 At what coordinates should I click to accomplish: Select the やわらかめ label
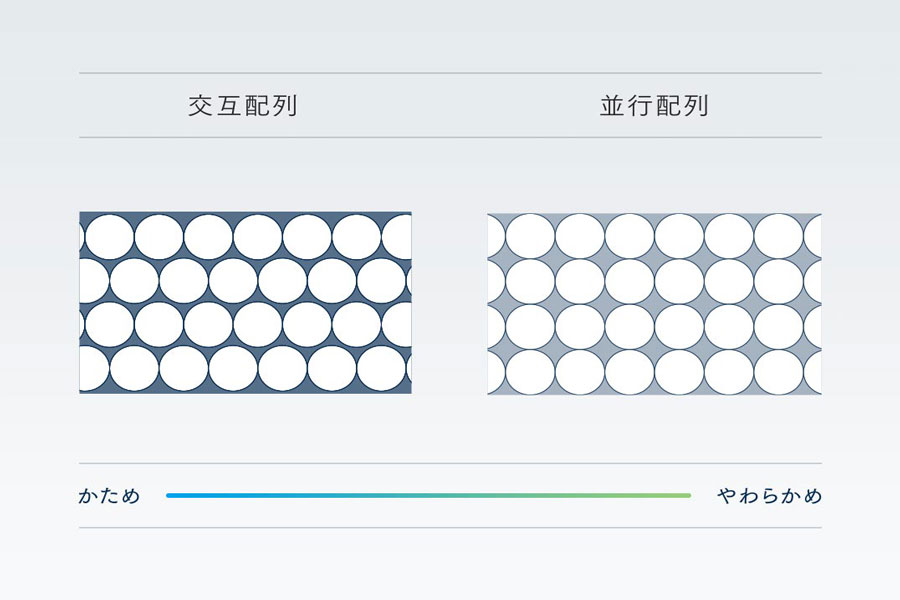(769, 496)
